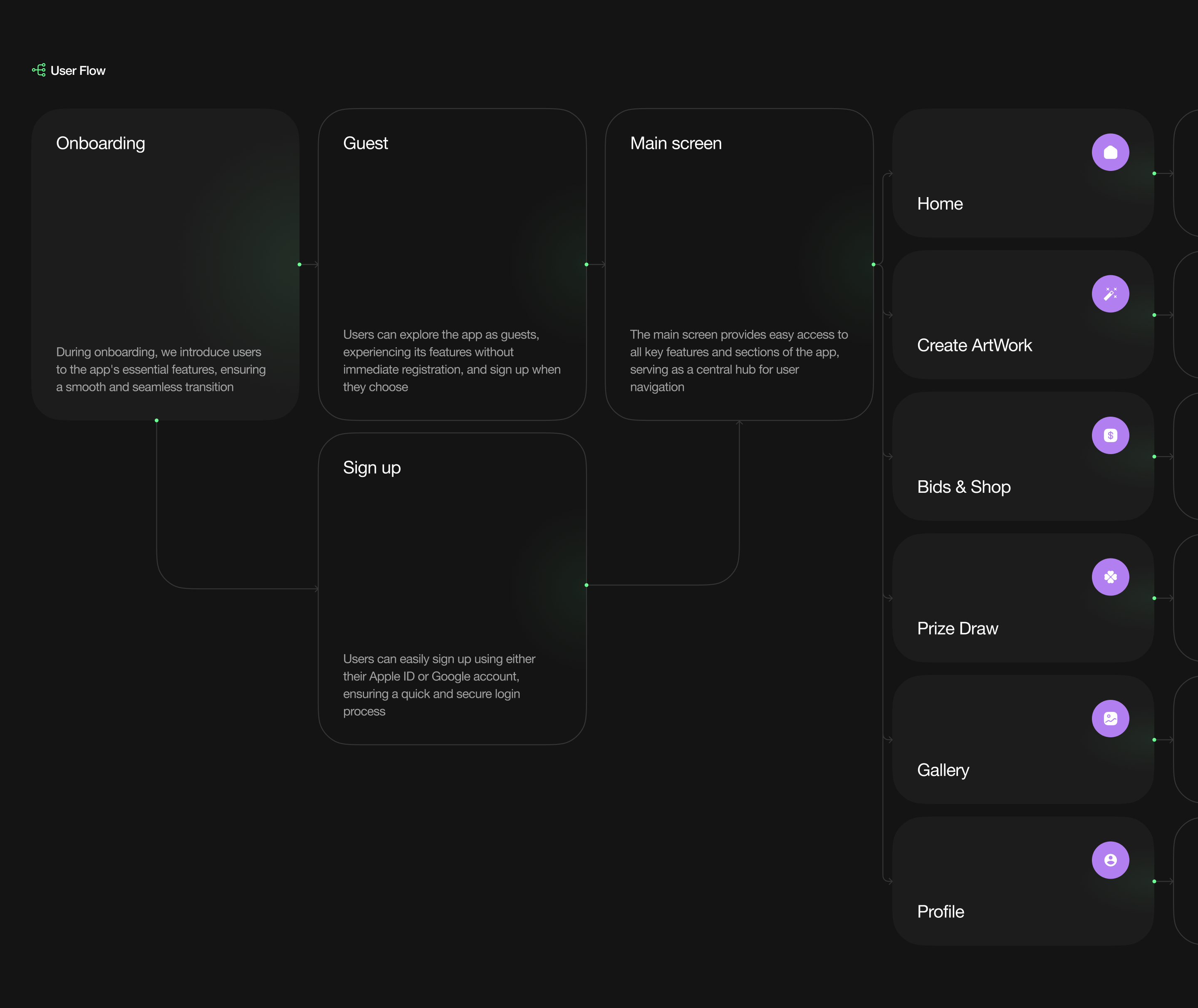Click the picture Gallery icon
This screenshot has height=1008, width=1198.
(x=1110, y=718)
